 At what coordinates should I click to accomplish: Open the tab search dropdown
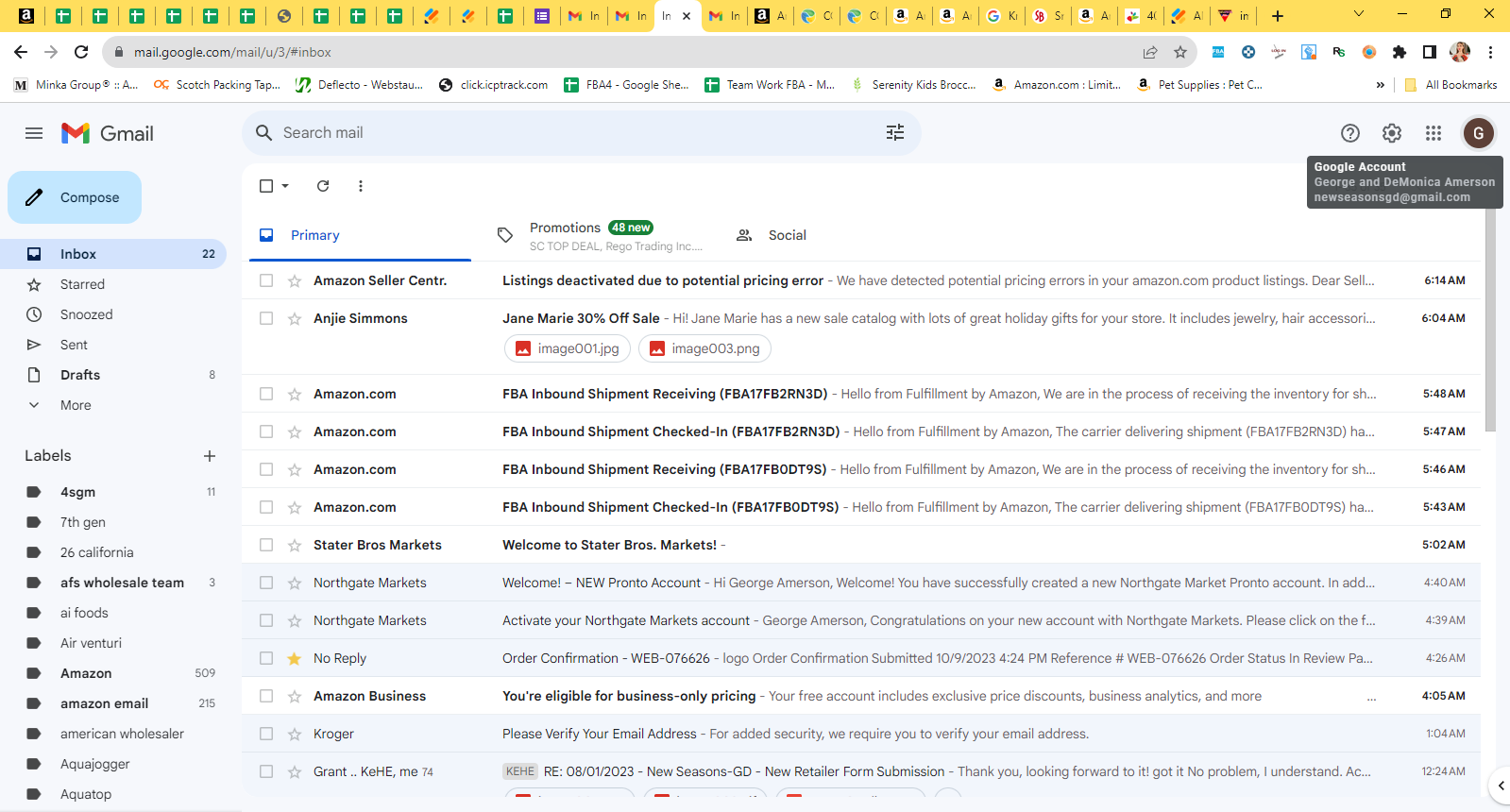pyautogui.click(x=1359, y=15)
